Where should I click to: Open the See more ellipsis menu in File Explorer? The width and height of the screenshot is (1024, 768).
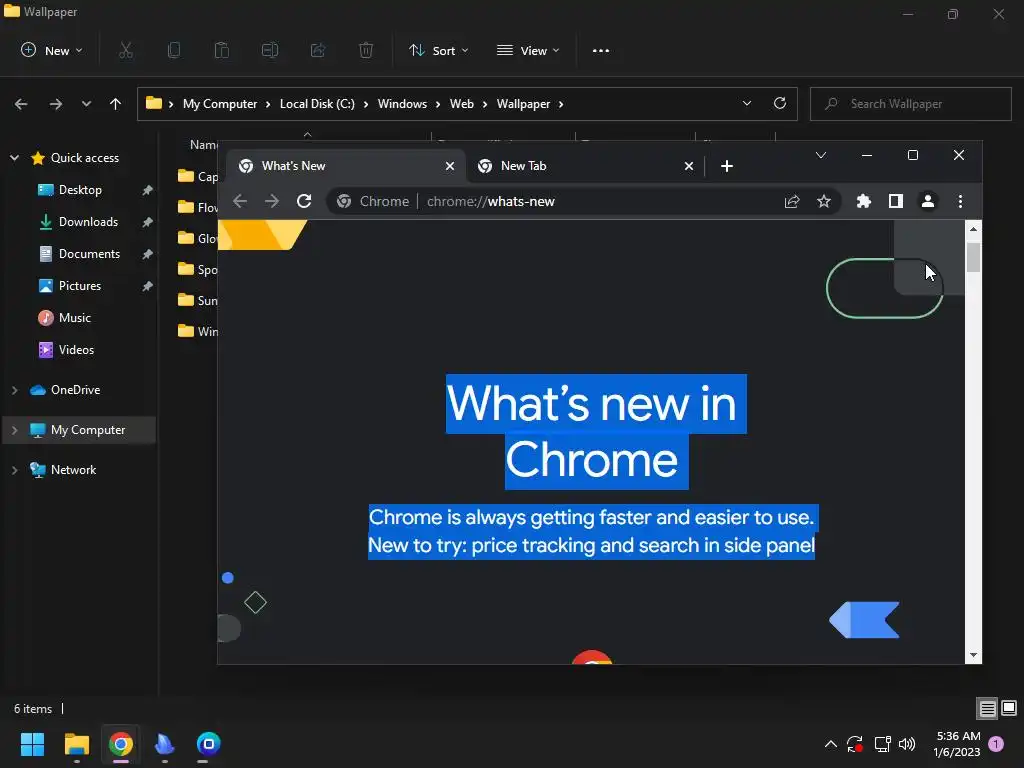[601, 50]
